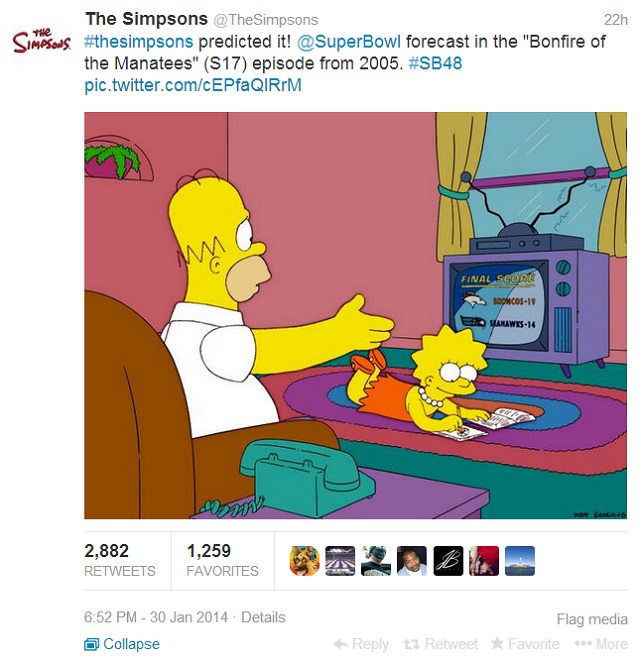640x664 pixels.
Task: Open the red hat retweeter avatar
Action: click(484, 561)
